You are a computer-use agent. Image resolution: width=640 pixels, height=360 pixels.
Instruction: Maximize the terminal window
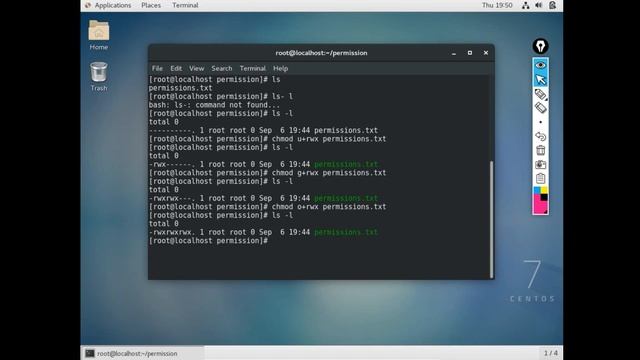(x=470, y=53)
